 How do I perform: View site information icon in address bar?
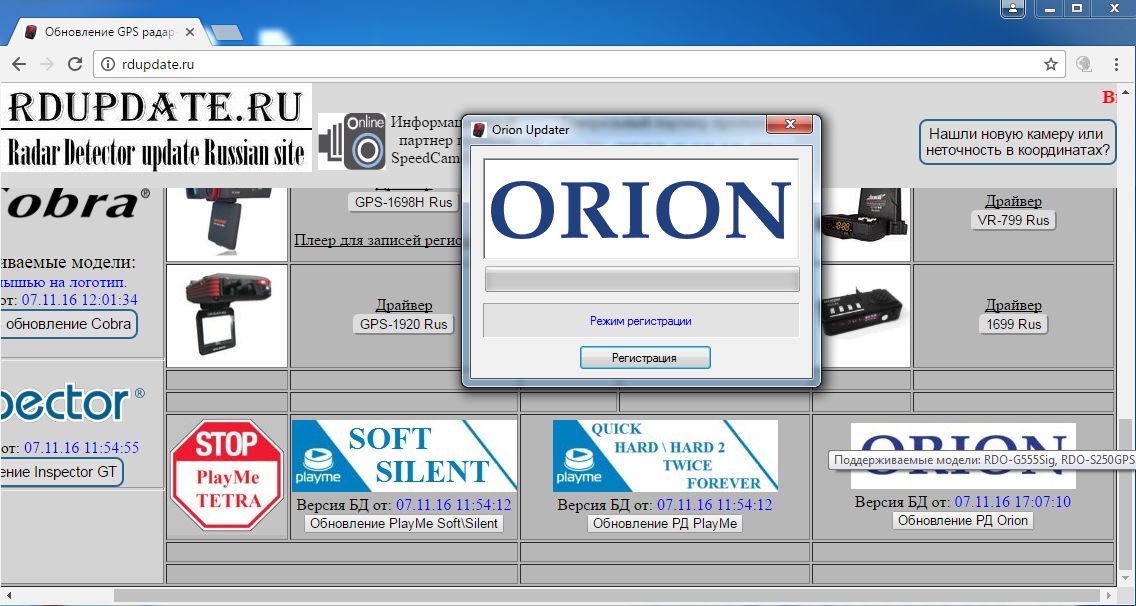(108, 65)
